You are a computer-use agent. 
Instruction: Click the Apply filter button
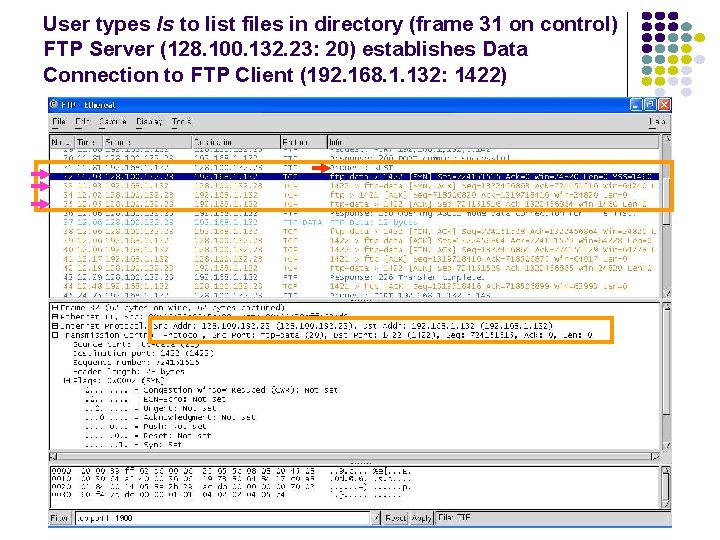[x=421, y=518]
